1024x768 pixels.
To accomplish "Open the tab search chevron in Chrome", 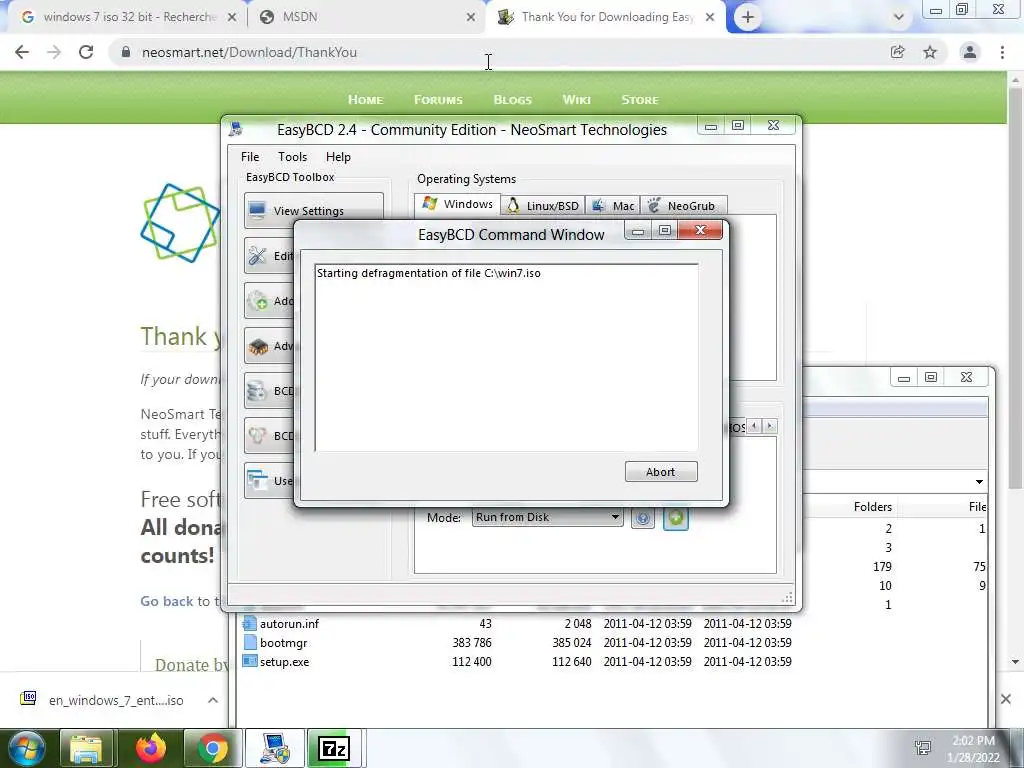I will click(x=899, y=18).
